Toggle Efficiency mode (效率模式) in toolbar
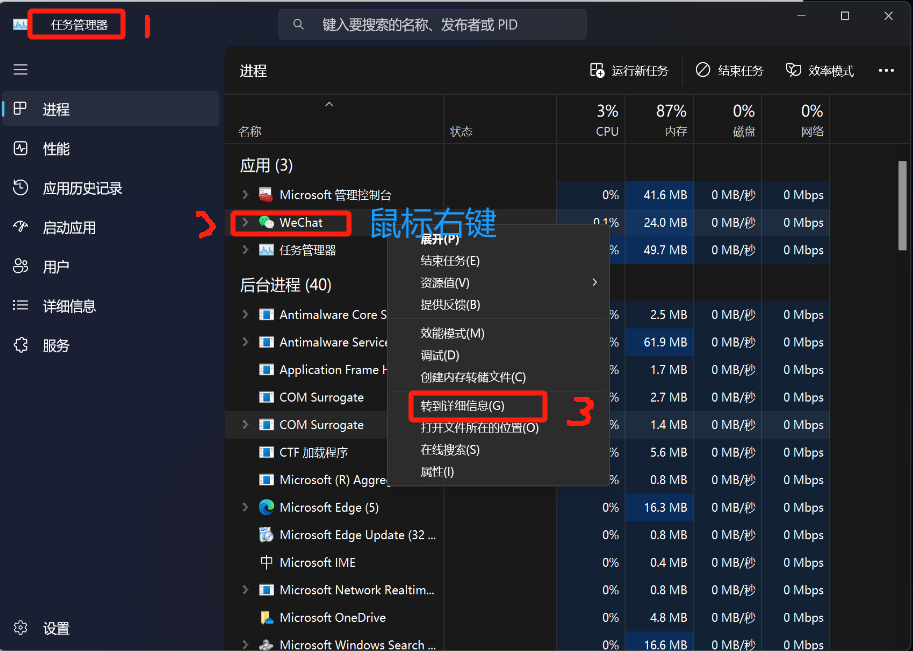This screenshot has height=651, width=913. click(x=820, y=70)
